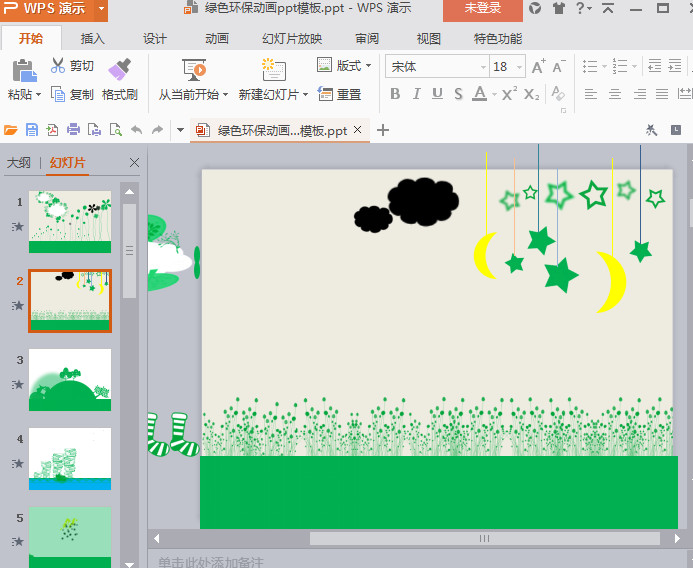Click the Format Painter (格式刷) icon
Image resolution: width=693 pixels, height=568 pixels.
pyautogui.click(x=120, y=70)
